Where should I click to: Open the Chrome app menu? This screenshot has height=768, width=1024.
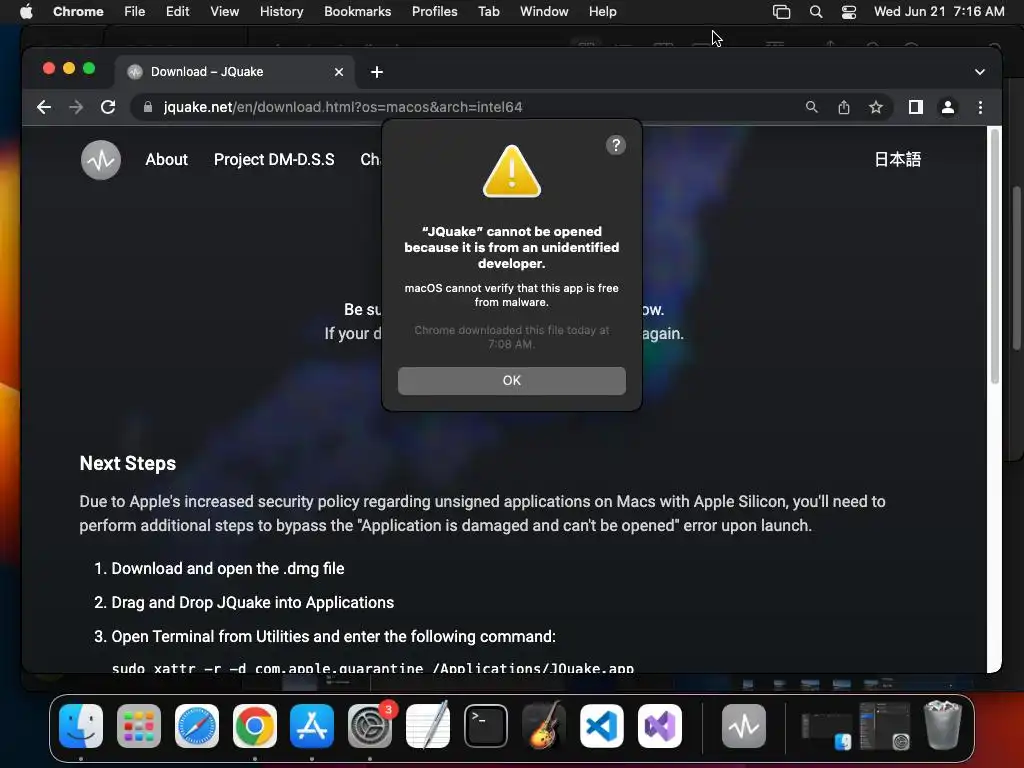[78, 12]
